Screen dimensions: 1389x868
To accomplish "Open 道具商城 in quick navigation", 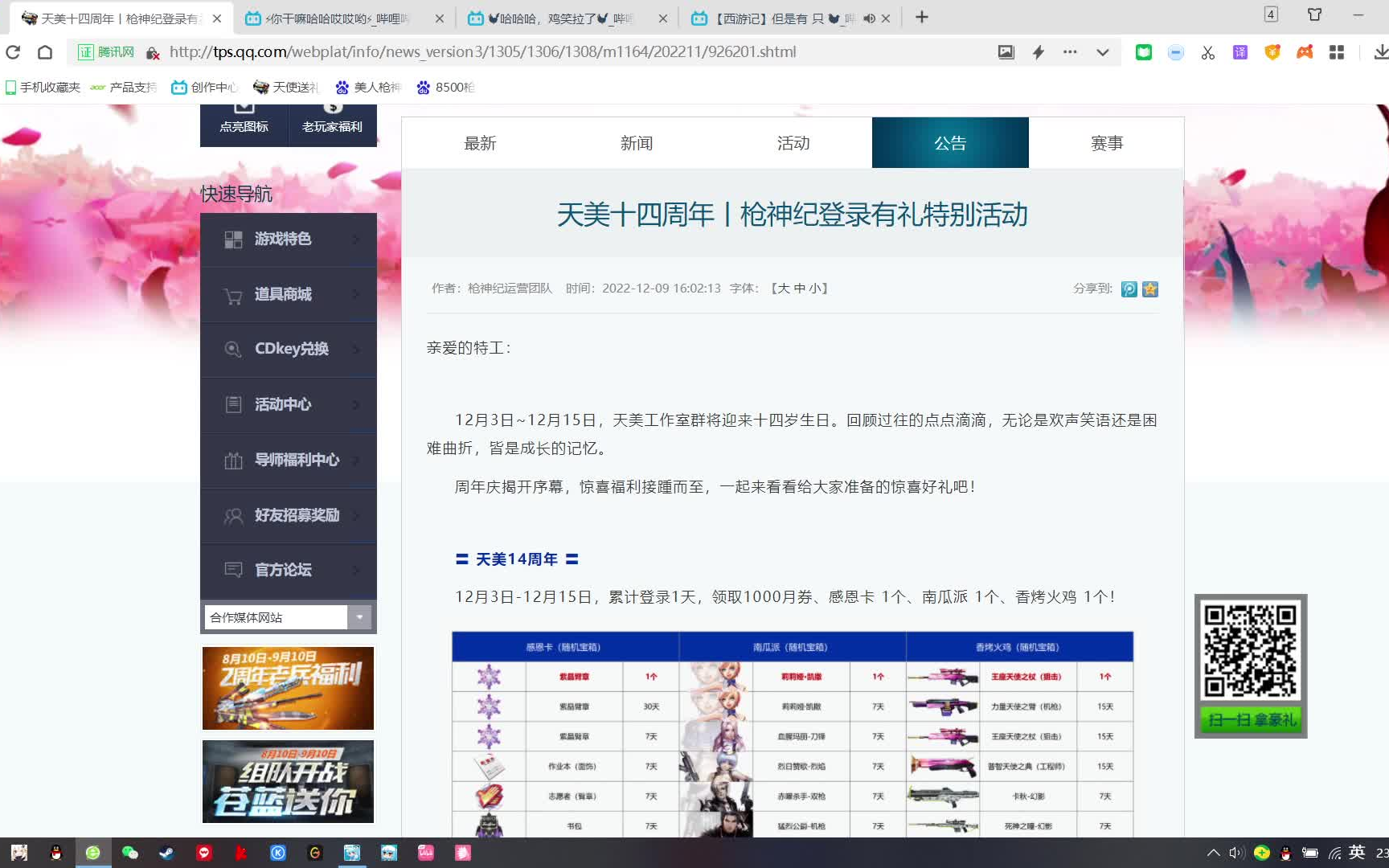I will [288, 295].
